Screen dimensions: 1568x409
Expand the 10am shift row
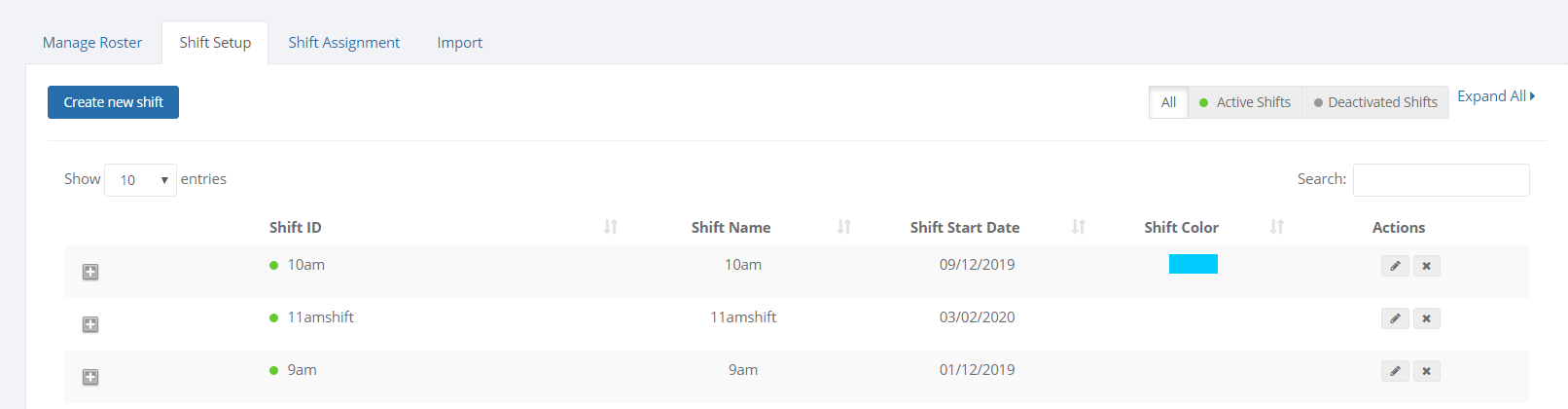pyautogui.click(x=90, y=272)
